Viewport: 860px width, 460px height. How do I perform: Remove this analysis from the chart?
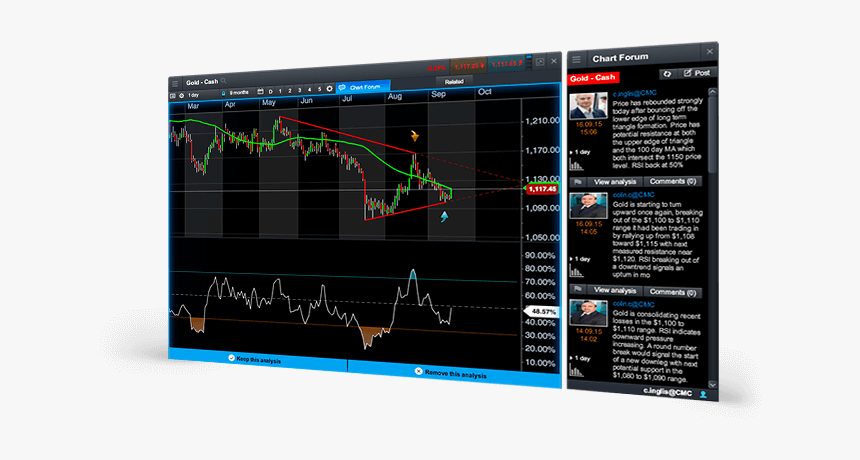pos(453,373)
